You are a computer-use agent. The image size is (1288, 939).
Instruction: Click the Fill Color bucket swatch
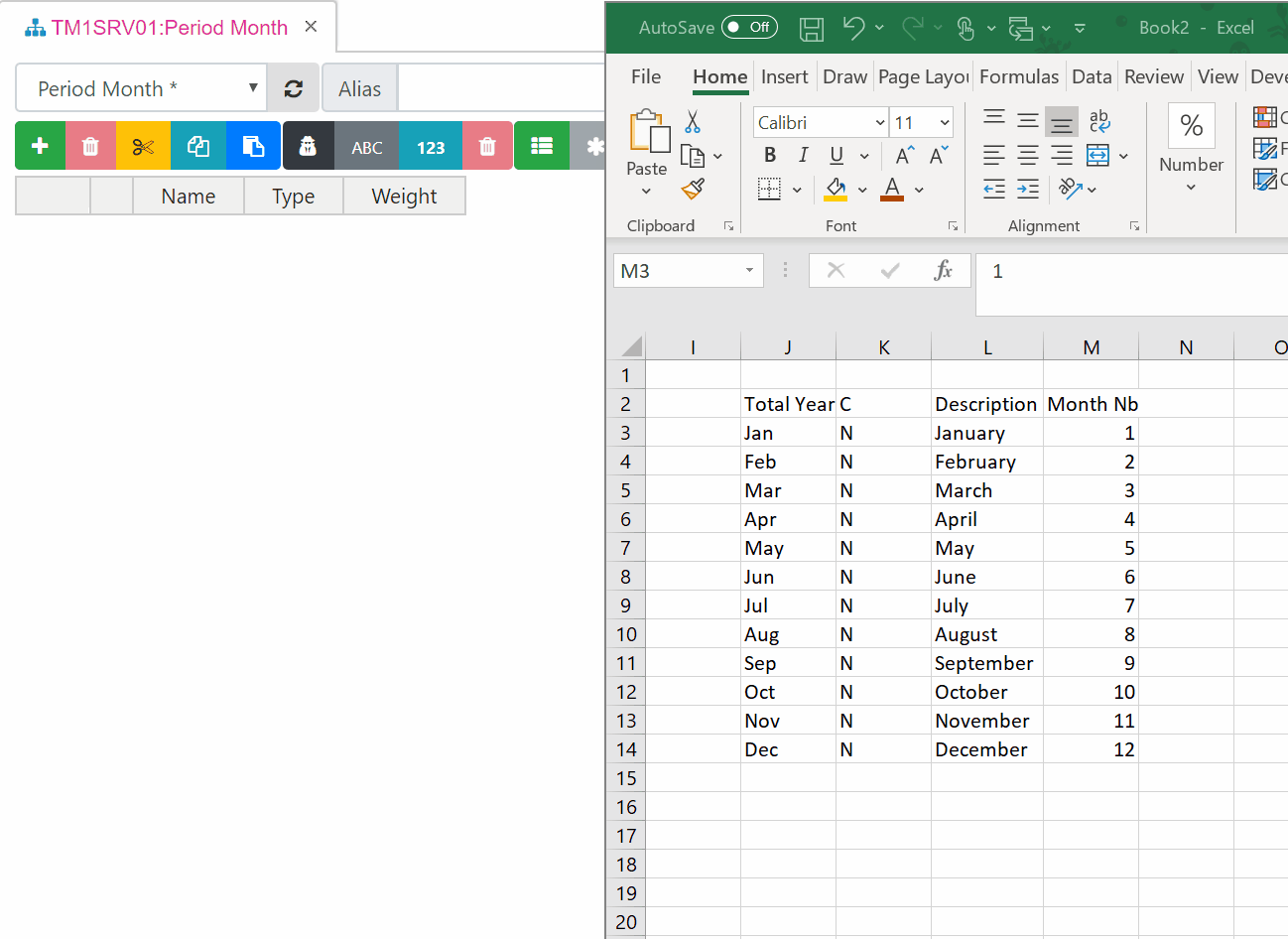(836, 189)
